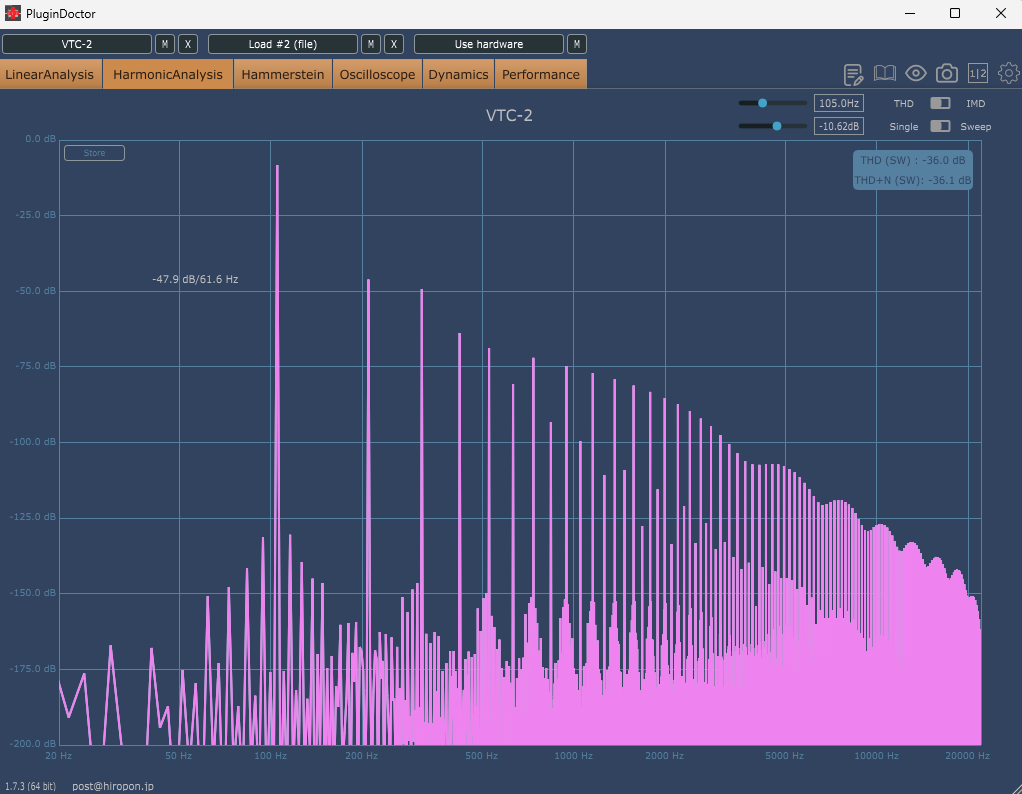This screenshot has height=794, width=1022.
Task: Click the THD label
Action: (903, 104)
